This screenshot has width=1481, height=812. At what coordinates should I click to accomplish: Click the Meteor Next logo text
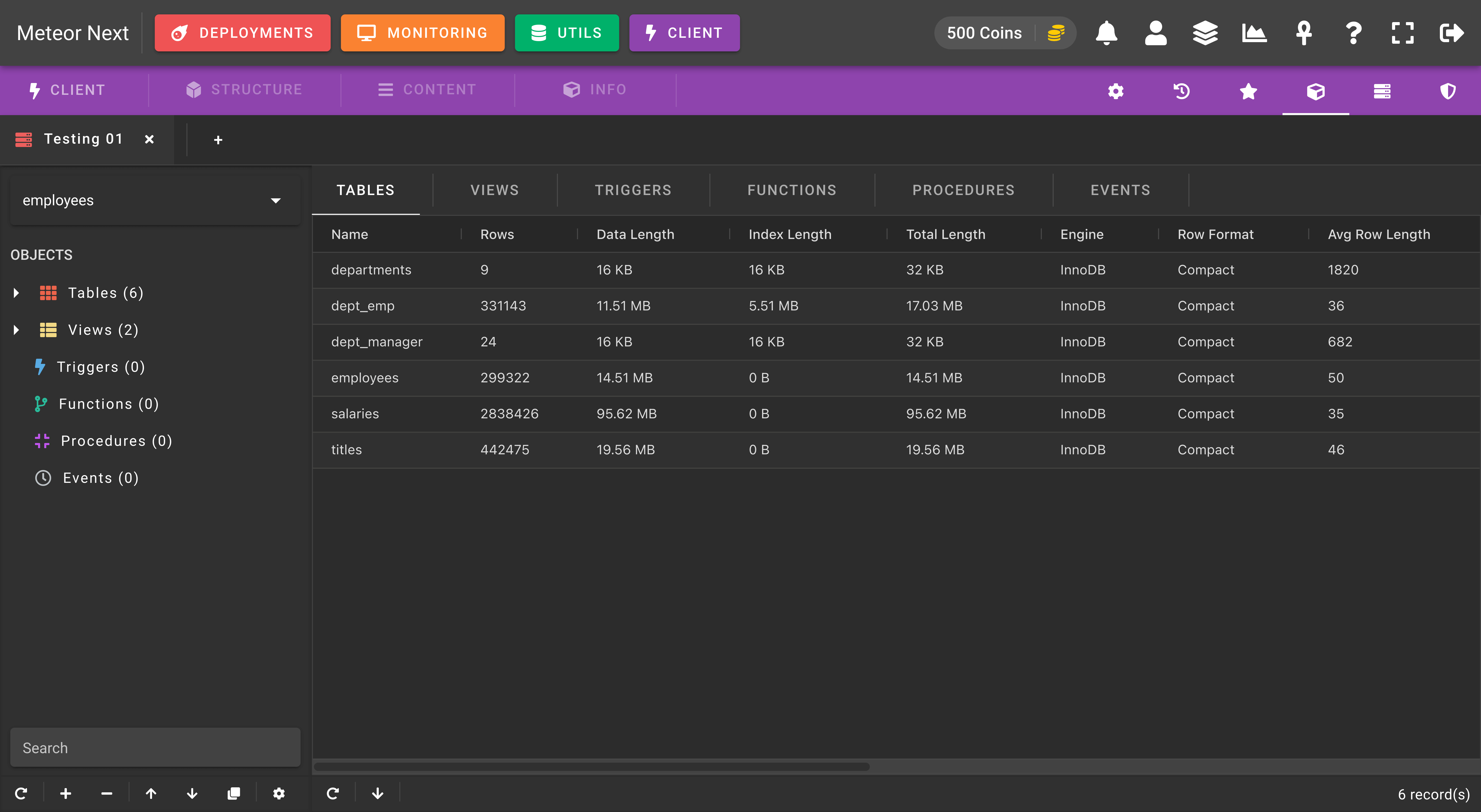click(x=73, y=33)
